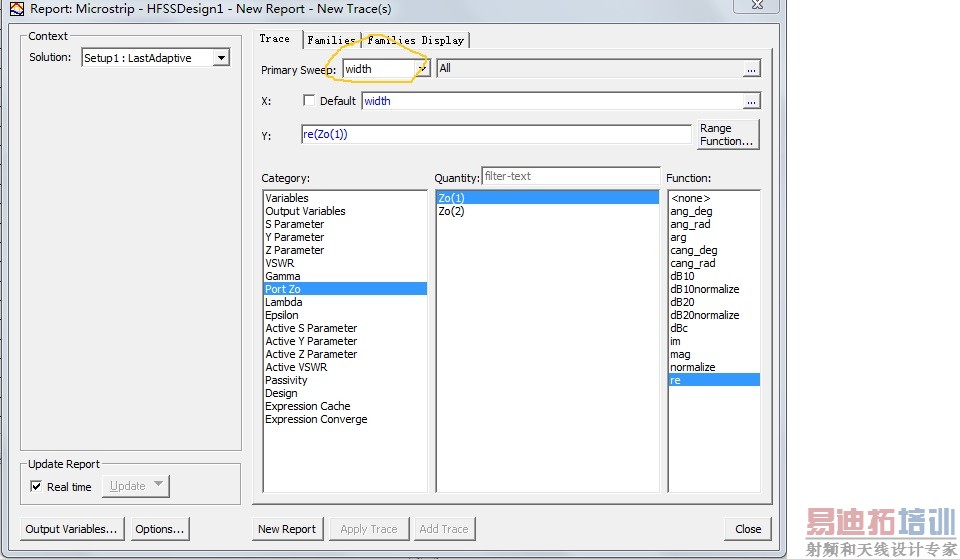Open the Output Variables dialog
Viewport: 960px width, 559px height.
coord(71,529)
